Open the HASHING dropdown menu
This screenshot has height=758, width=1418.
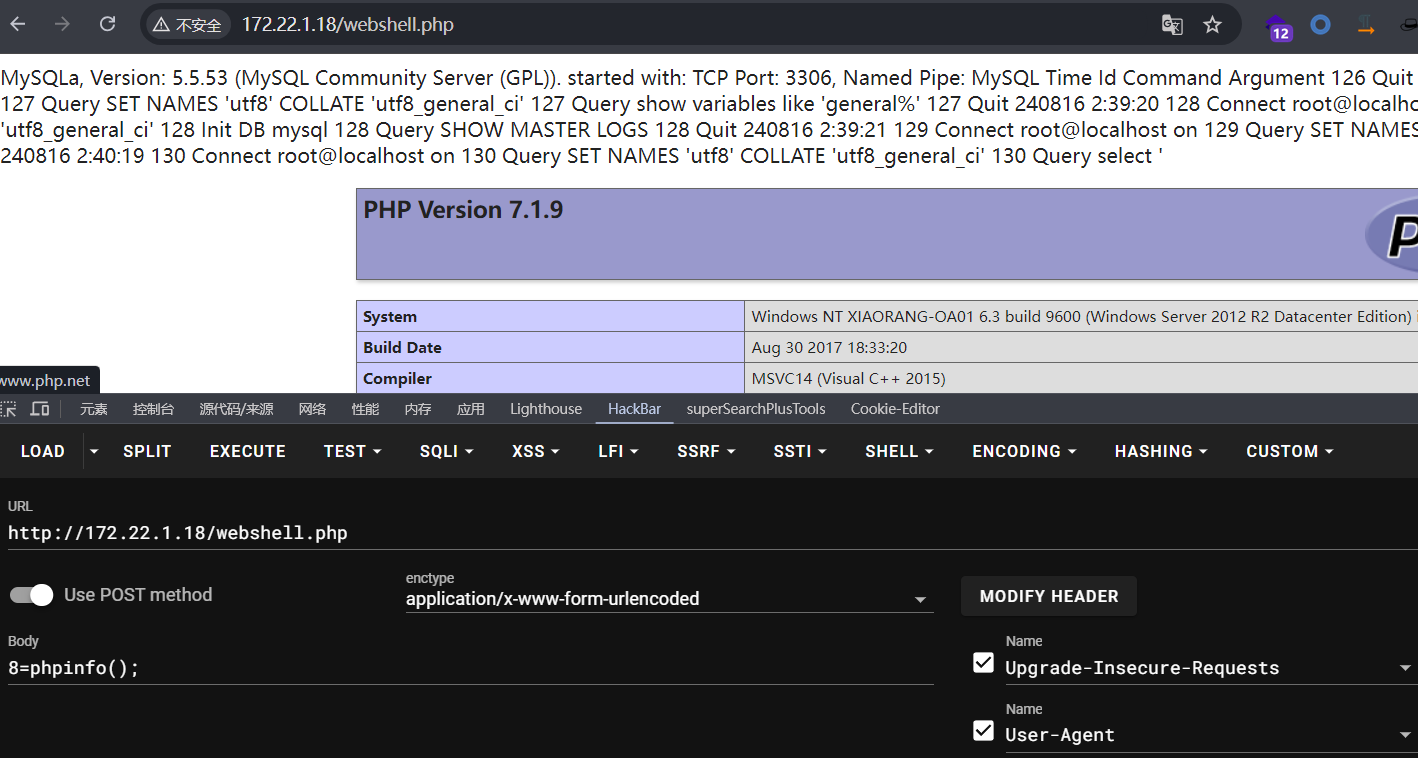(1161, 452)
